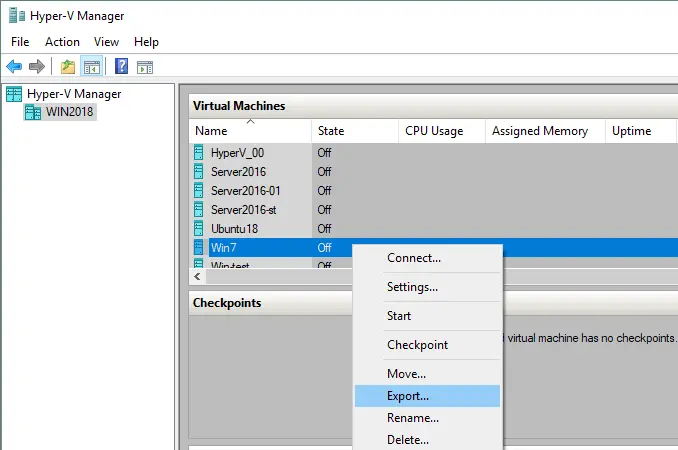This screenshot has height=450, width=678.
Task: Select Hyper-V Manager root in tree
Action: (x=74, y=94)
